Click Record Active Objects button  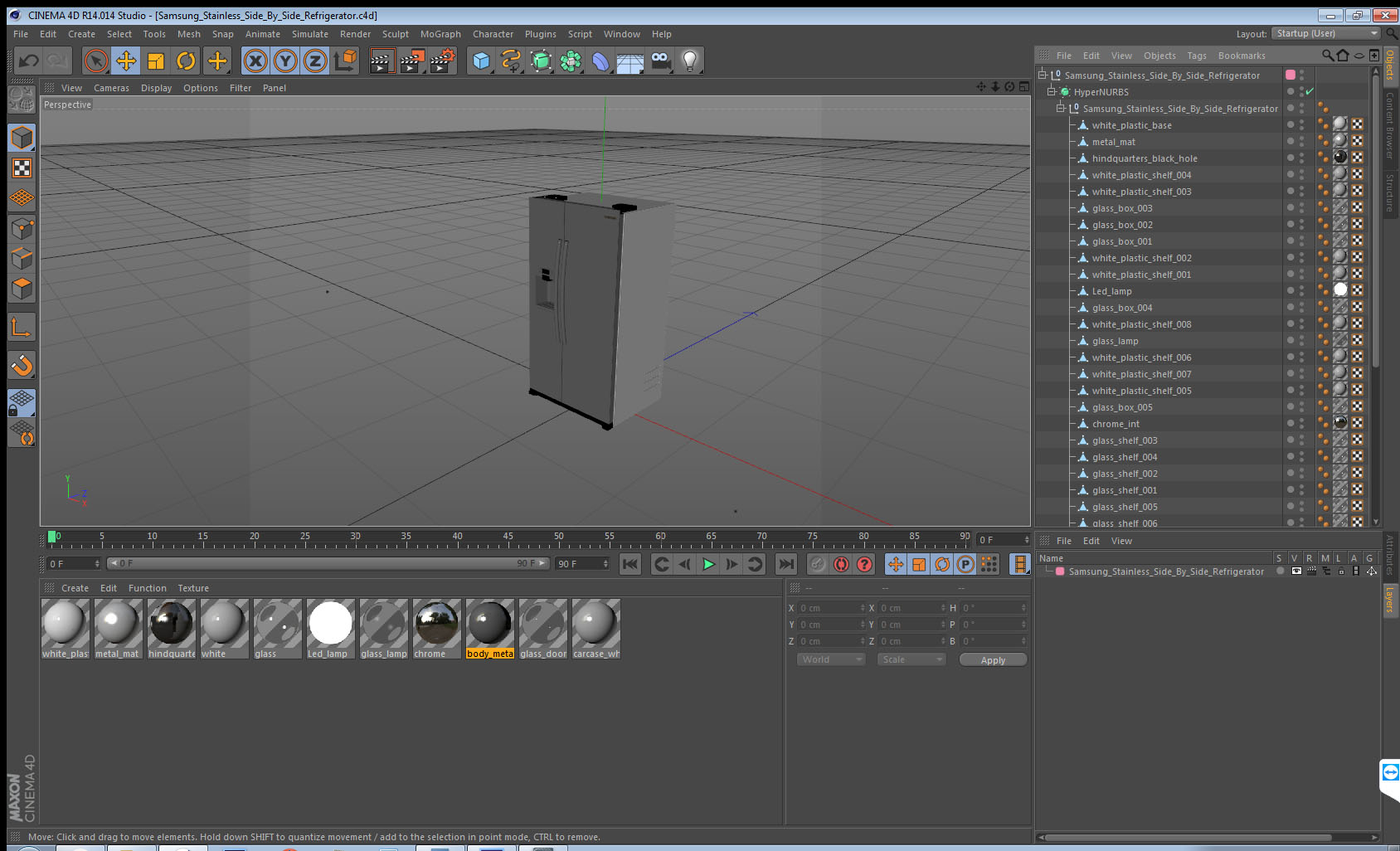[818, 564]
